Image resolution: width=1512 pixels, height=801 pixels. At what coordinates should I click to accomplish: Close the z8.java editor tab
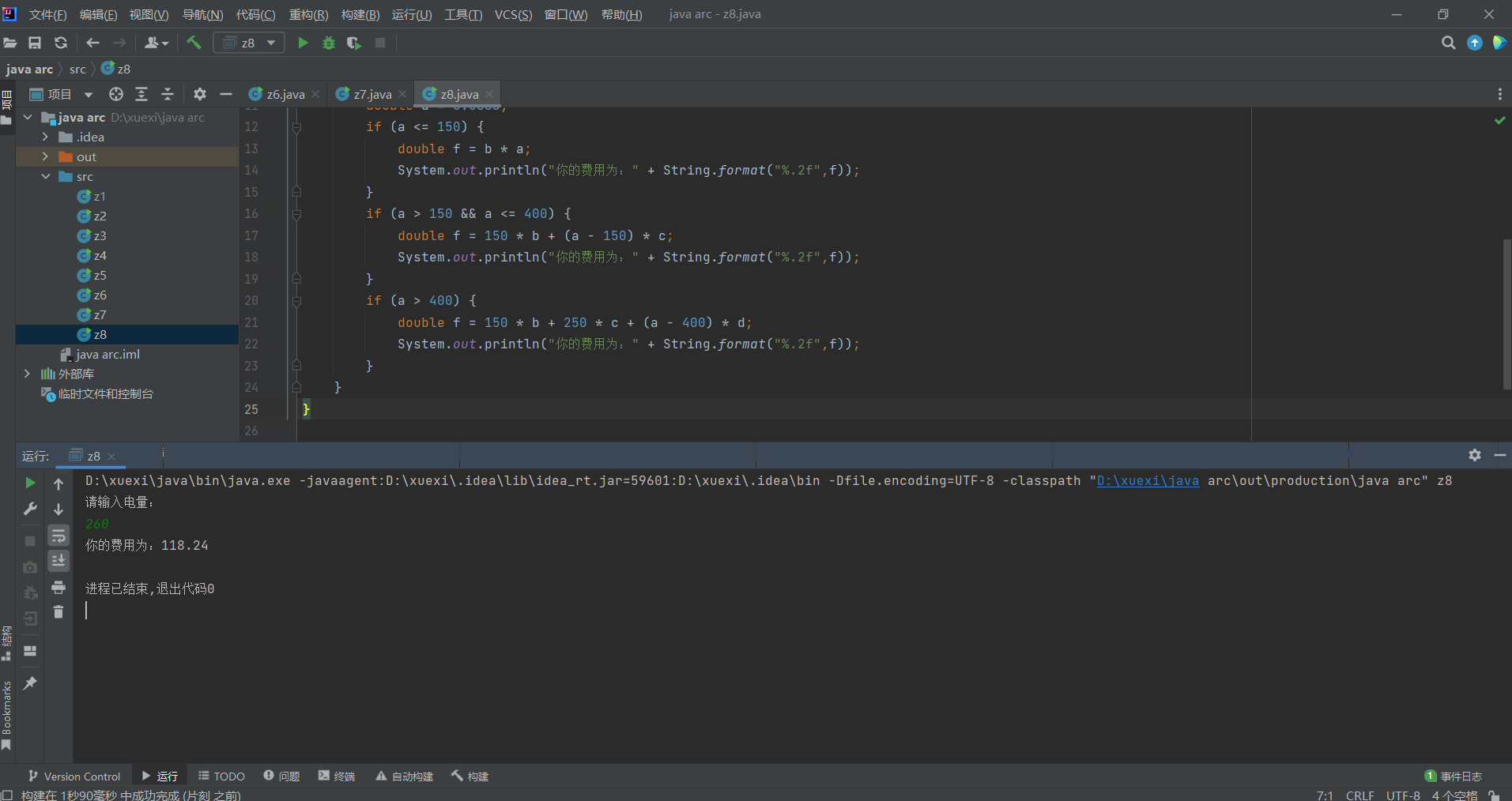(x=489, y=94)
